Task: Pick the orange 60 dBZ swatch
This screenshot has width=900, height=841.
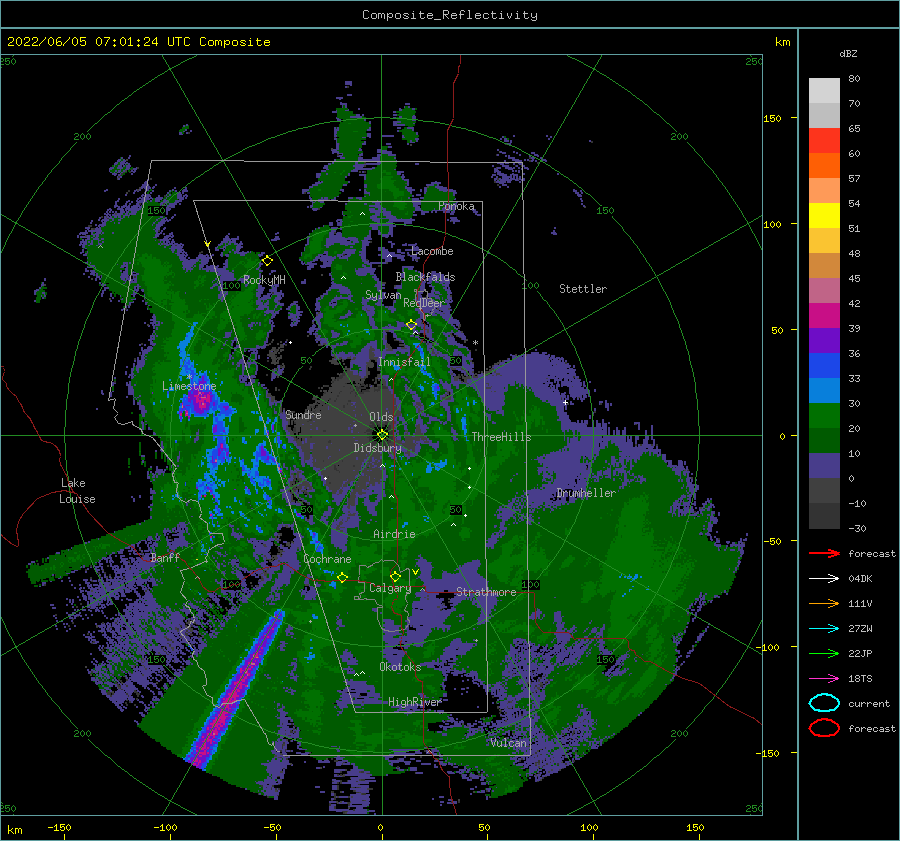Action: [824, 165]
